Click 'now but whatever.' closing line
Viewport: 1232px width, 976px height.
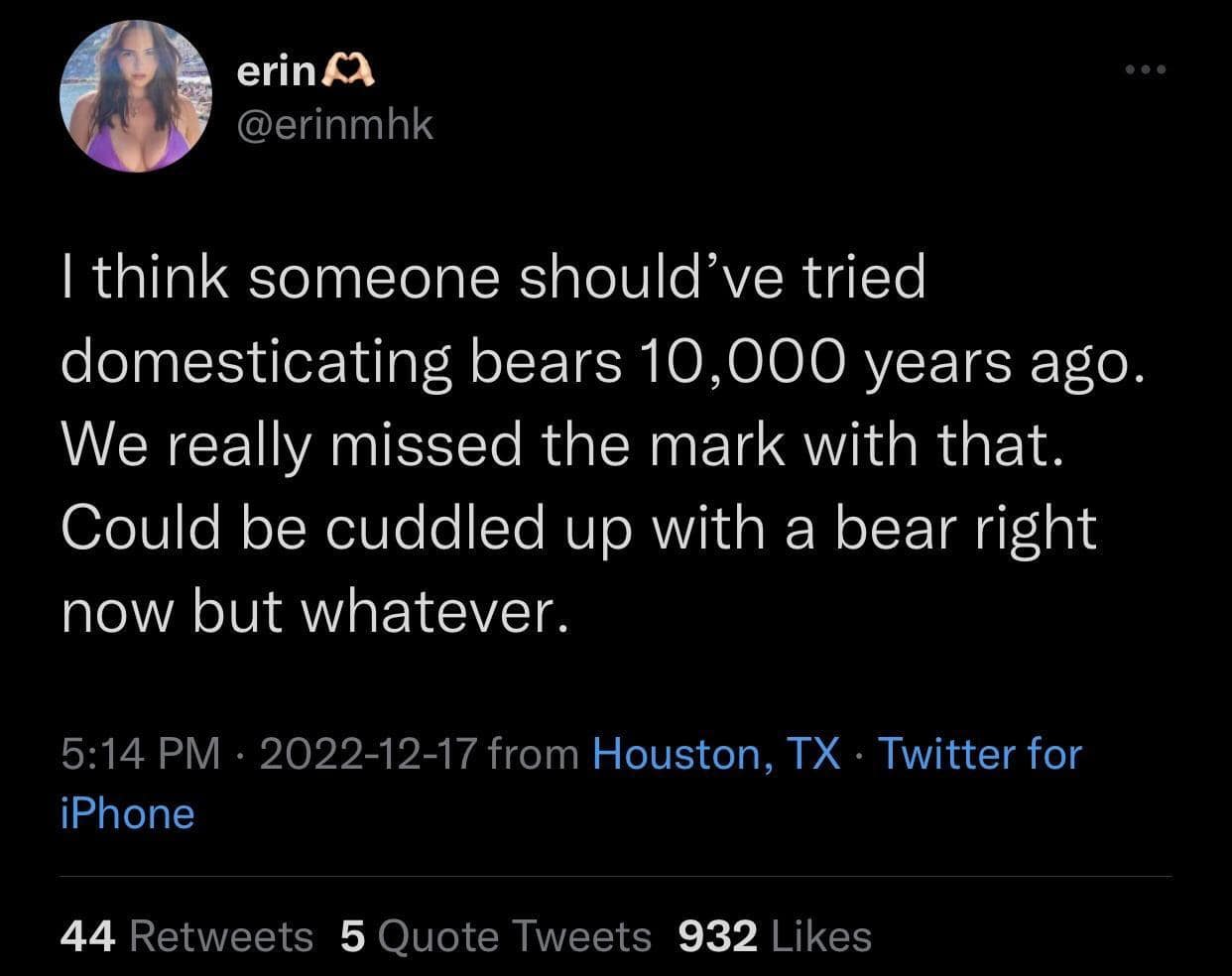[x=316, y=612]
